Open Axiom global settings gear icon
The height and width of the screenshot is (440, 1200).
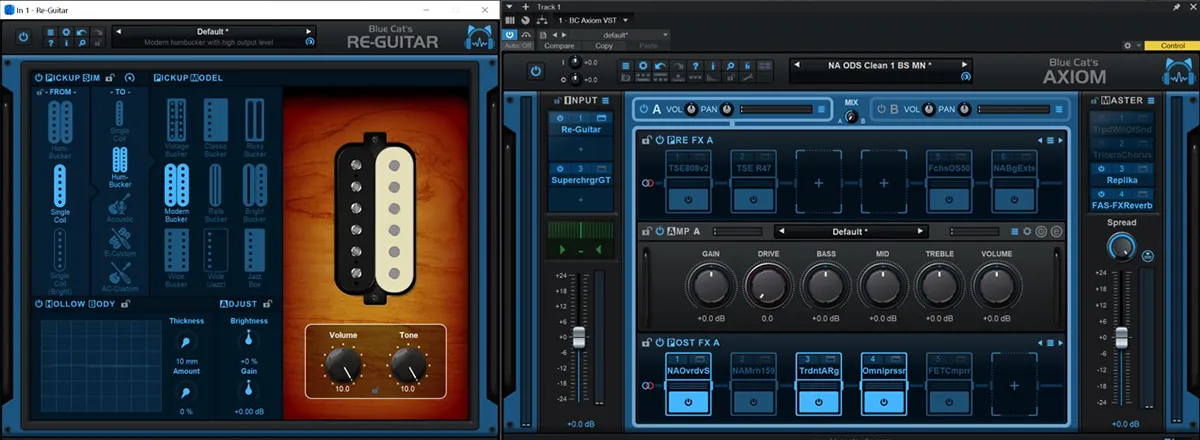(641, 66)
